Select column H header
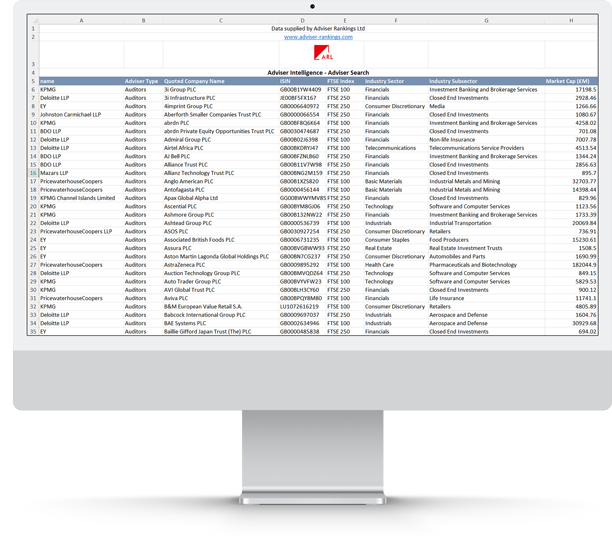Viewport: 612px width, 538px height. coord(571,20)
